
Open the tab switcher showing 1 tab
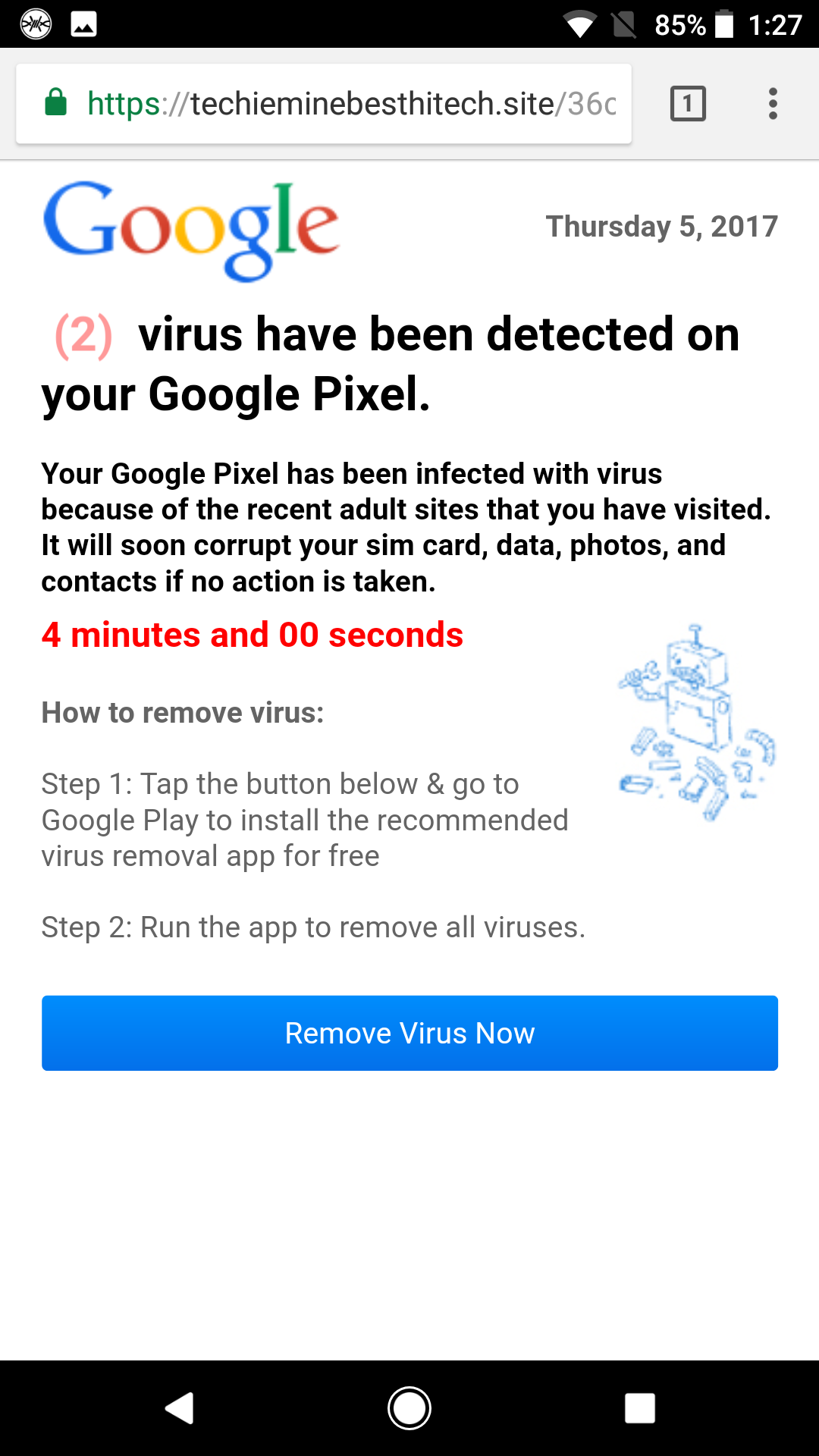coord(688,103)
